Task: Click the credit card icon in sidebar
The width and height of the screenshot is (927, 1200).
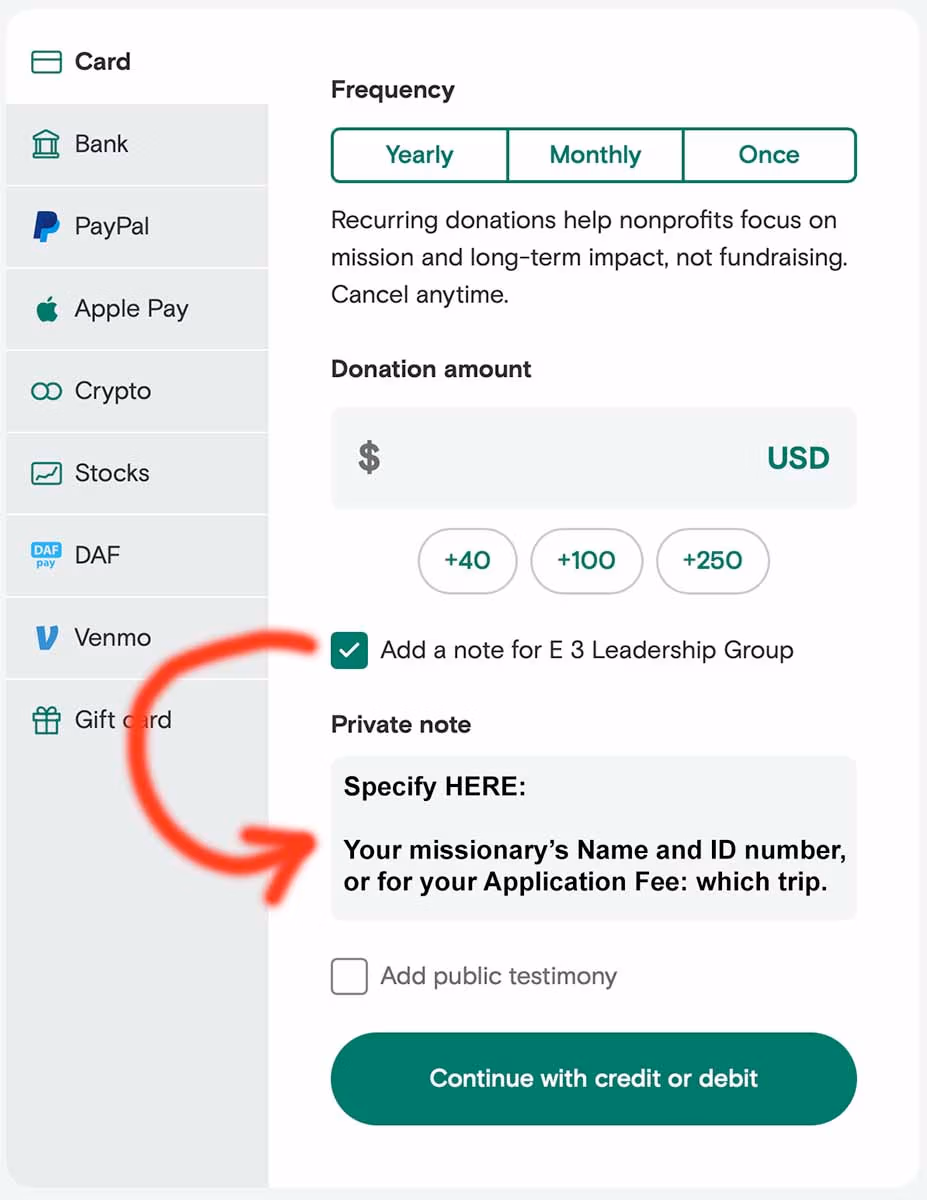Action: click(47, 62)
